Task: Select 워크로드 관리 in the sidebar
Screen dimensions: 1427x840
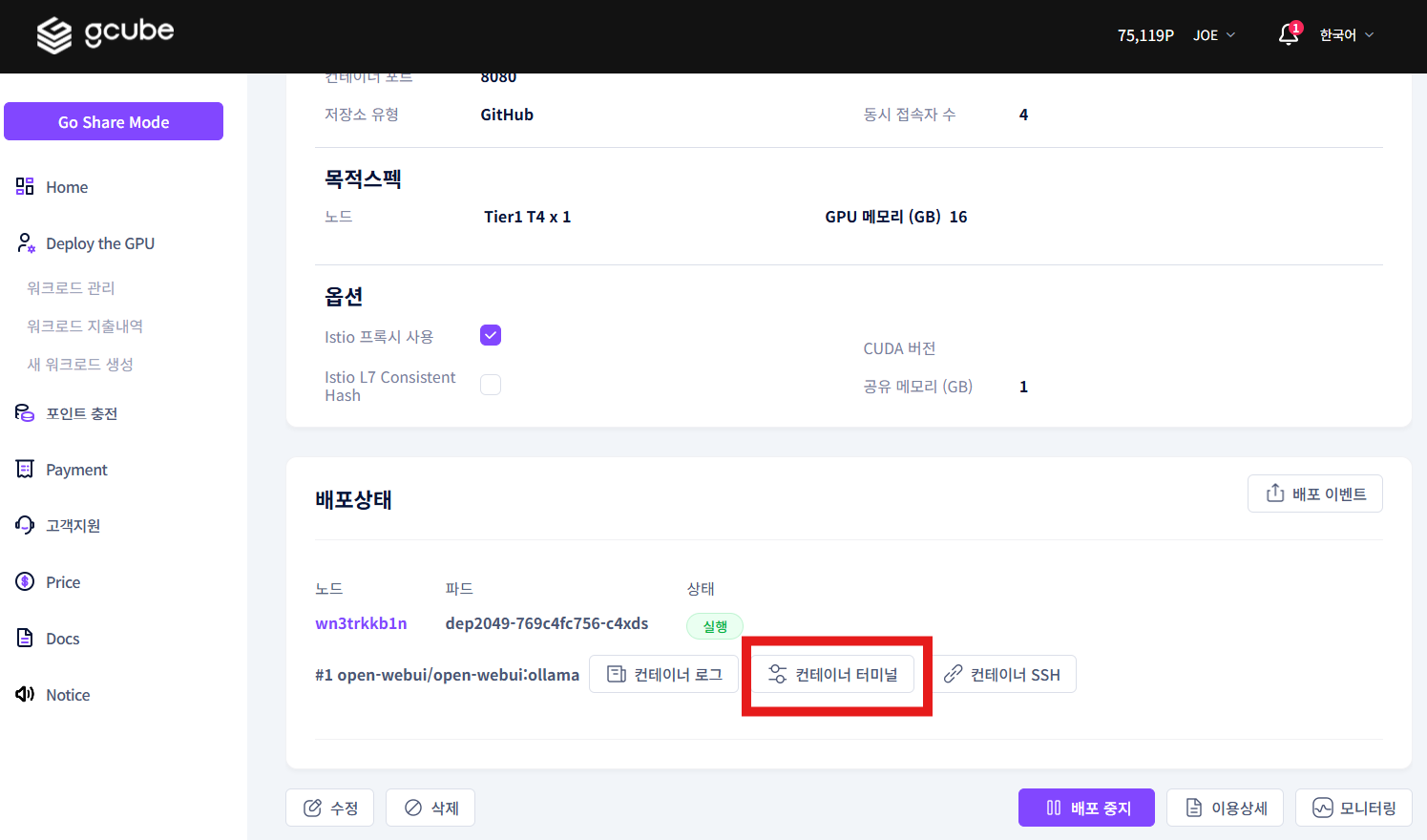Action: pyautogui.click(x=74, y=287)
